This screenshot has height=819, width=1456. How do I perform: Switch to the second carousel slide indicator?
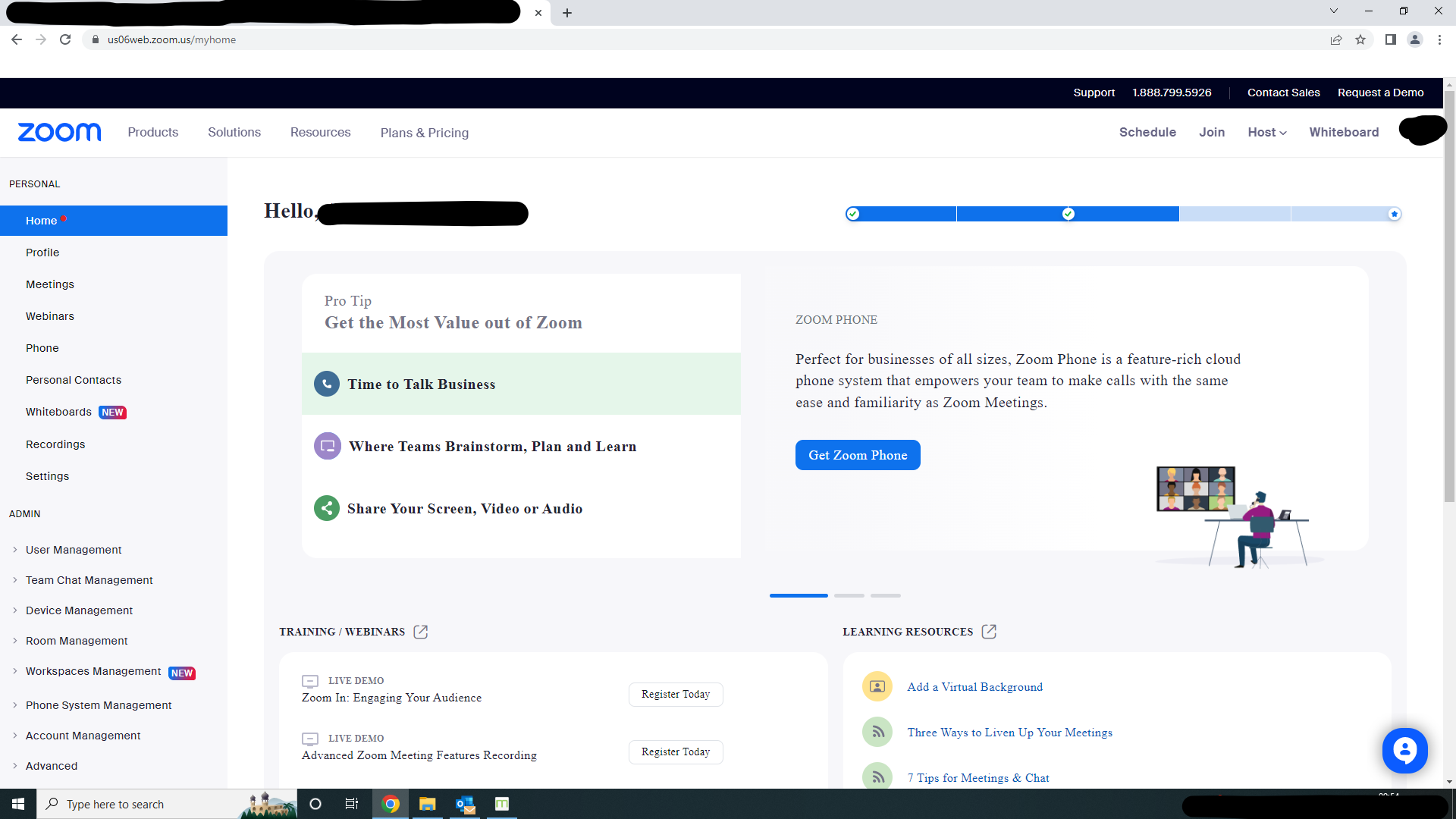coord(849,595)
